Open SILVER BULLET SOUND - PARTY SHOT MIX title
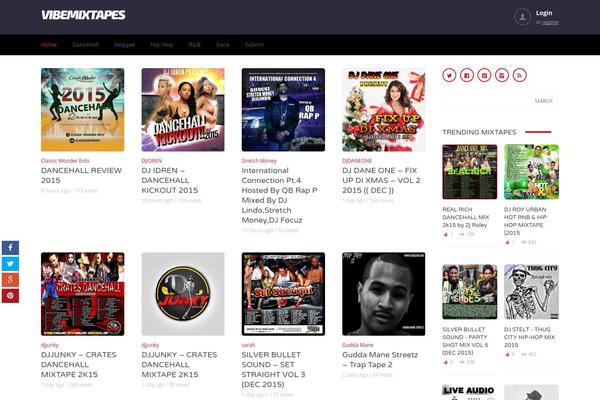This screenshot has width=600, height=400. [465, 341]
